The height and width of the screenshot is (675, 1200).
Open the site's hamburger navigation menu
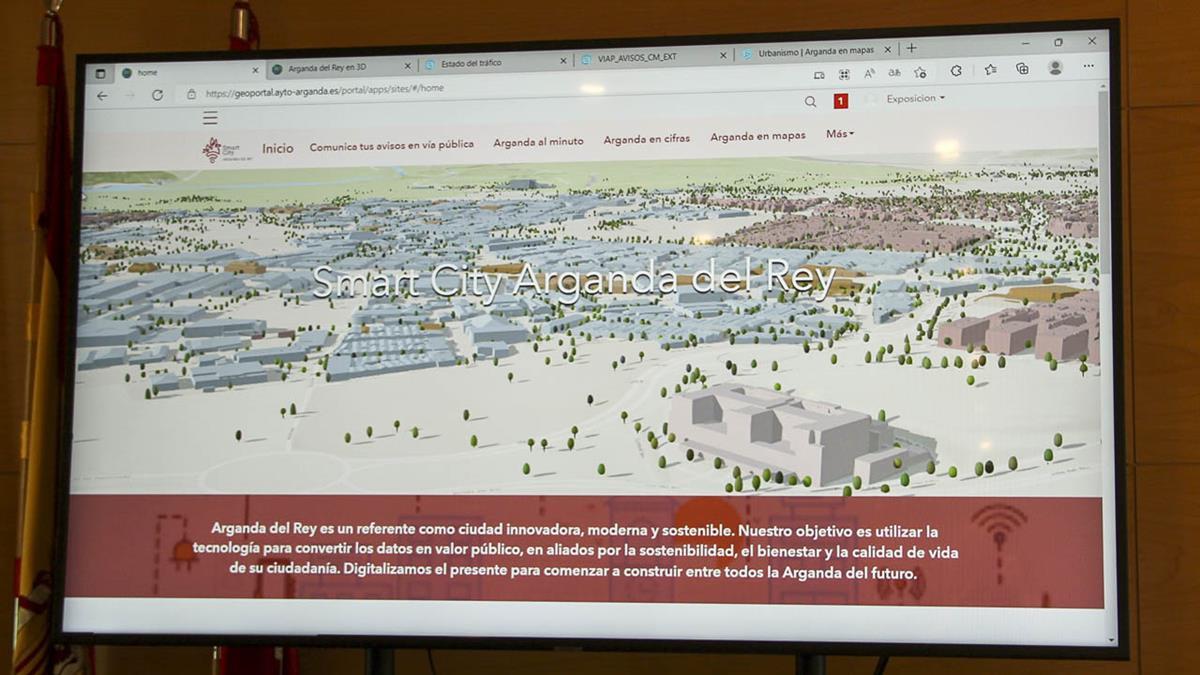(209, 116)
